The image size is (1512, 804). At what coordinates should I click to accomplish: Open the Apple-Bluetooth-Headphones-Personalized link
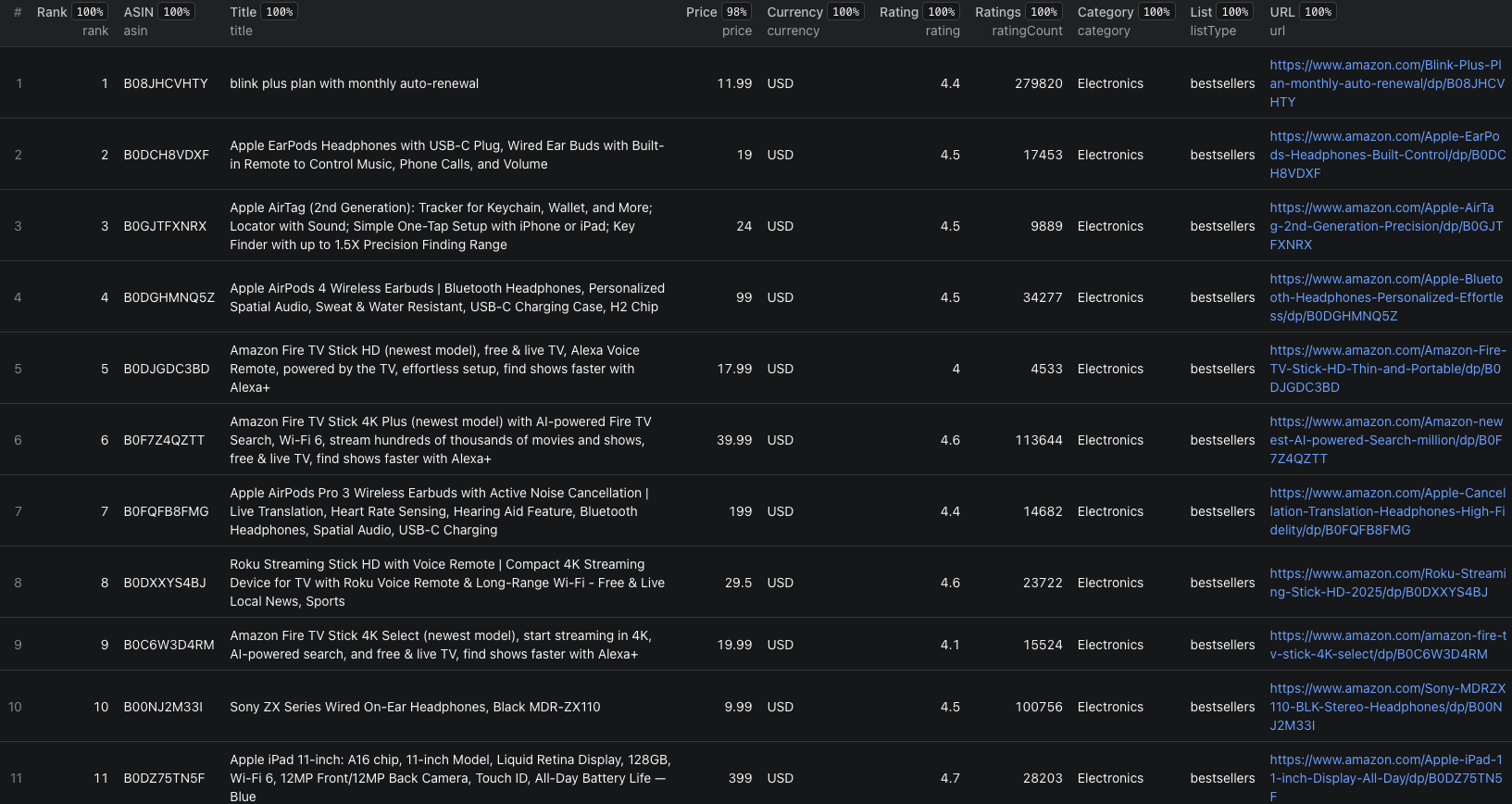1387,297
